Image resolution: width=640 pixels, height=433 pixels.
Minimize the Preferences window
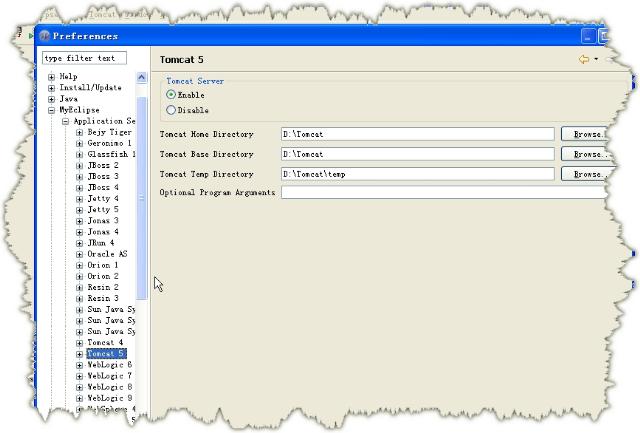(588, 36)
